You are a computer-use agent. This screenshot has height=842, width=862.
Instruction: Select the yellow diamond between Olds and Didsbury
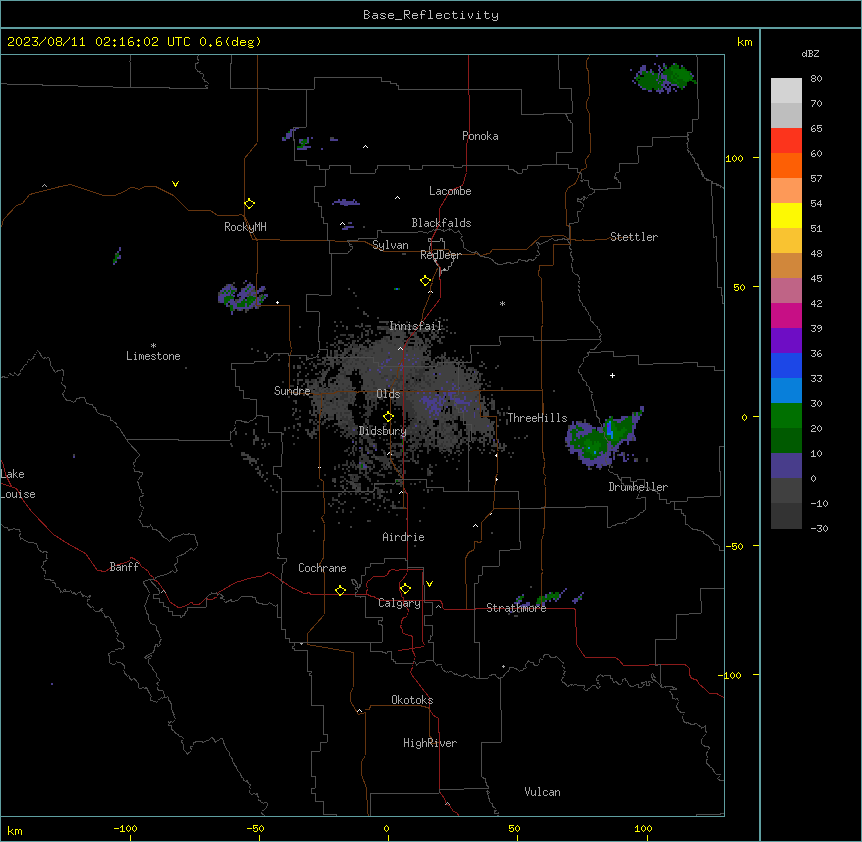pos(389,417)
